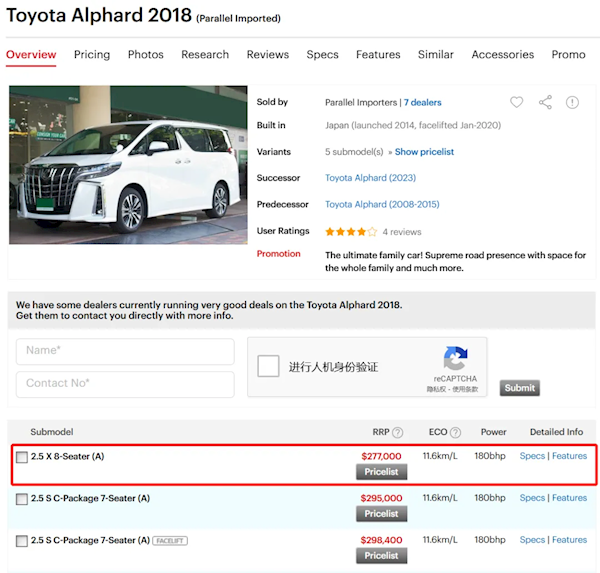
Task: Open the 7 dealers link
Action: pos(423,103)
